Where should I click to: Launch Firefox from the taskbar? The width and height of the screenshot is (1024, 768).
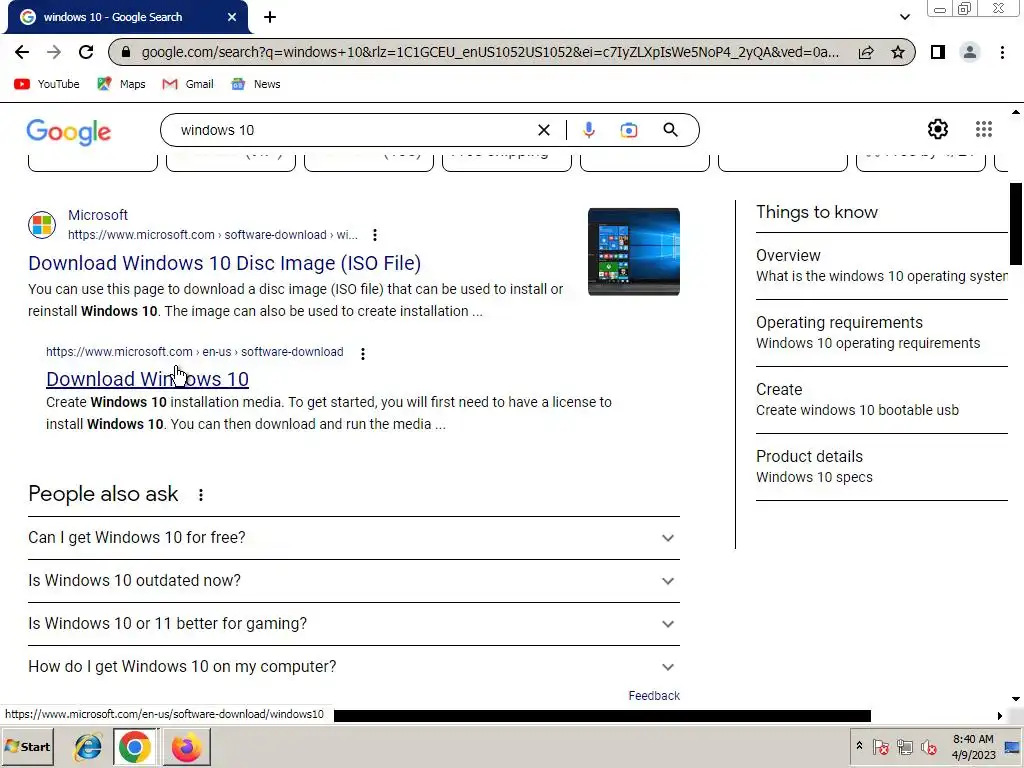186,747
